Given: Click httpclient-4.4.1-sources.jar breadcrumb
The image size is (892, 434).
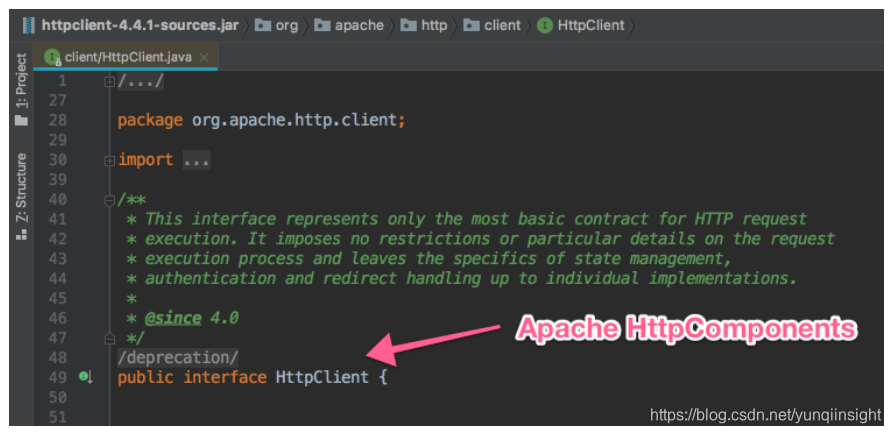Looking at the screenshot, I should tap(140, 25).
